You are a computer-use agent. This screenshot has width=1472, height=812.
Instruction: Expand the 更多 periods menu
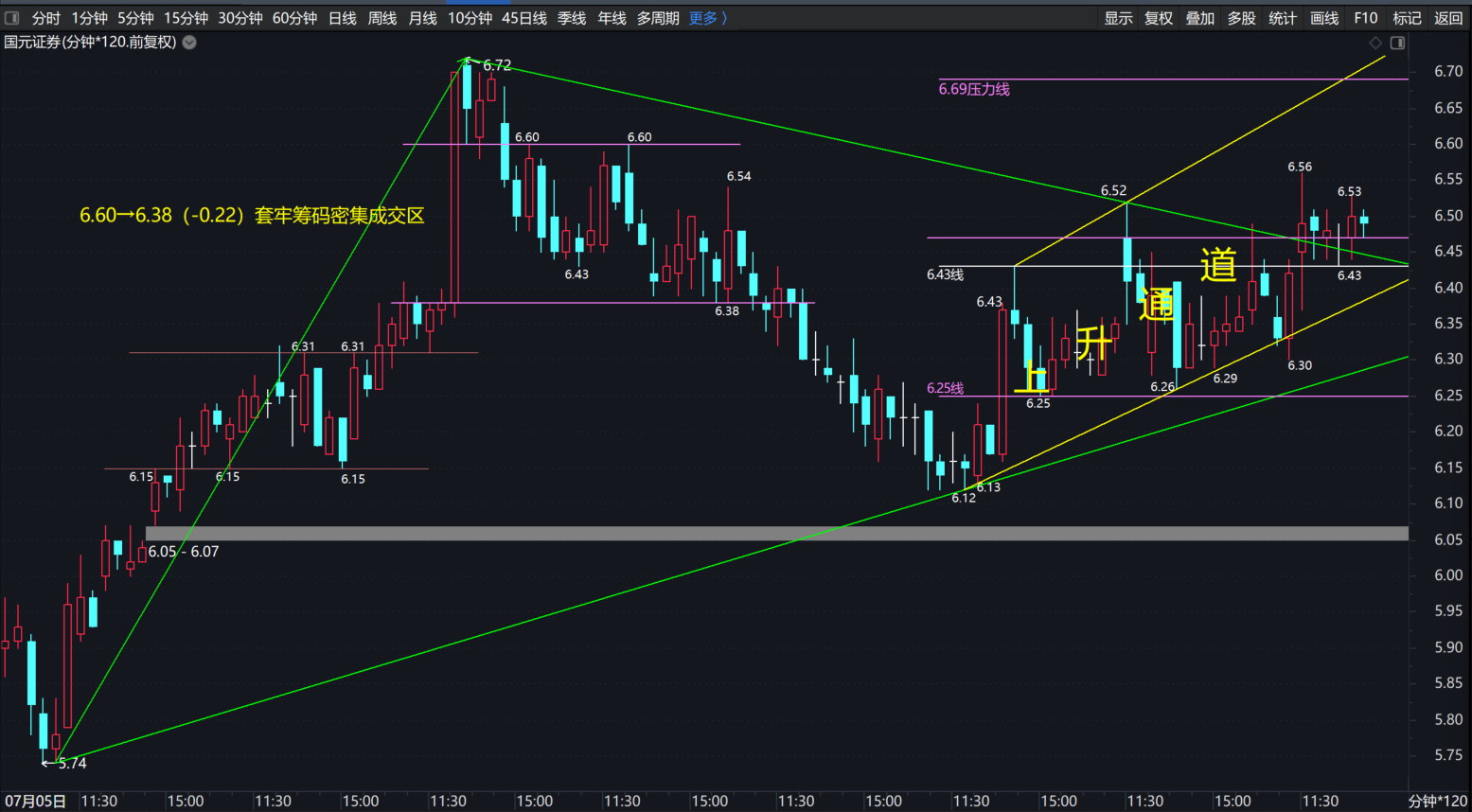708,18
